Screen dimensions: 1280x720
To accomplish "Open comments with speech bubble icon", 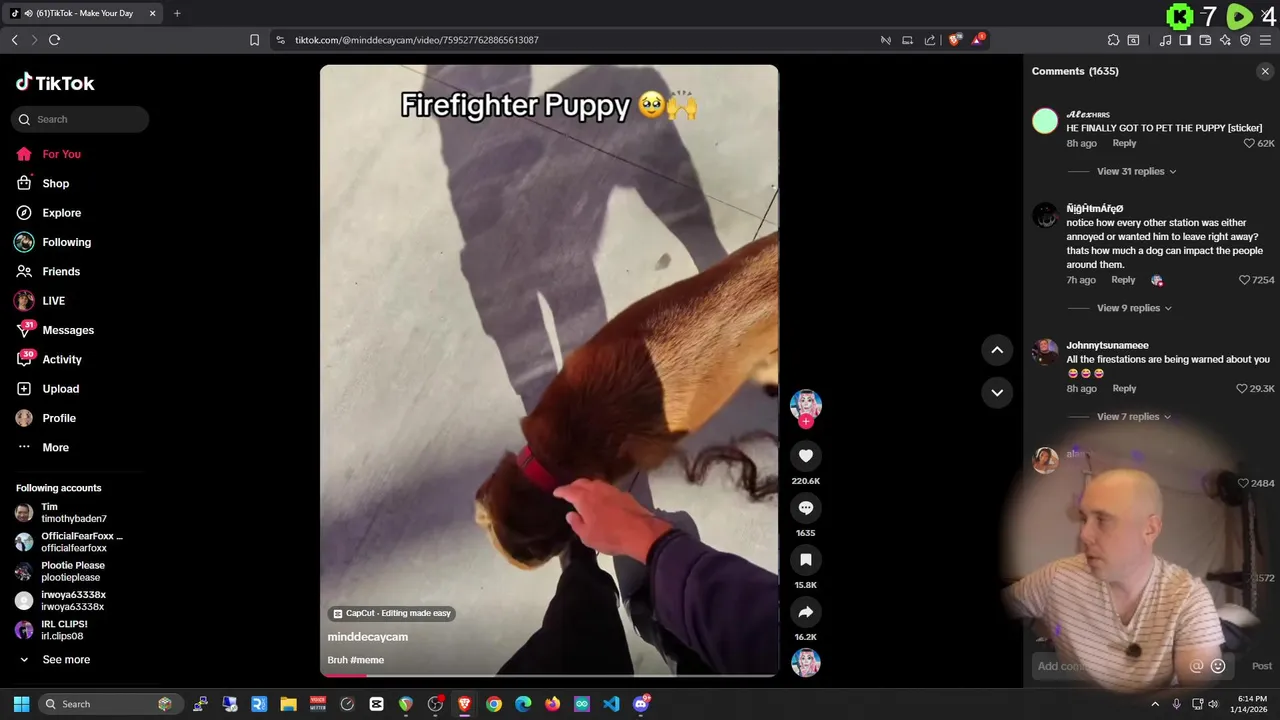I will click(x=805, y=508).
